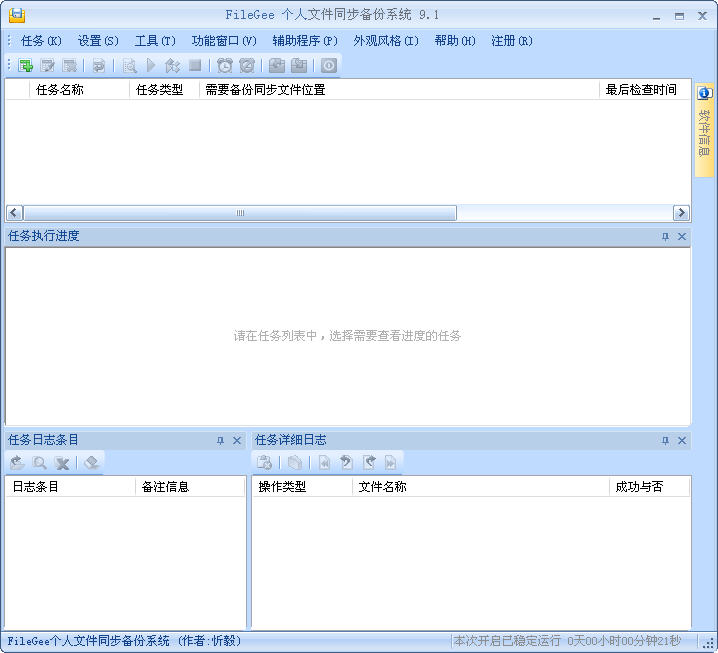This screenshot has height=653, width=718.
Task: Click 日志条目 column header
Action: coord(71,486)
